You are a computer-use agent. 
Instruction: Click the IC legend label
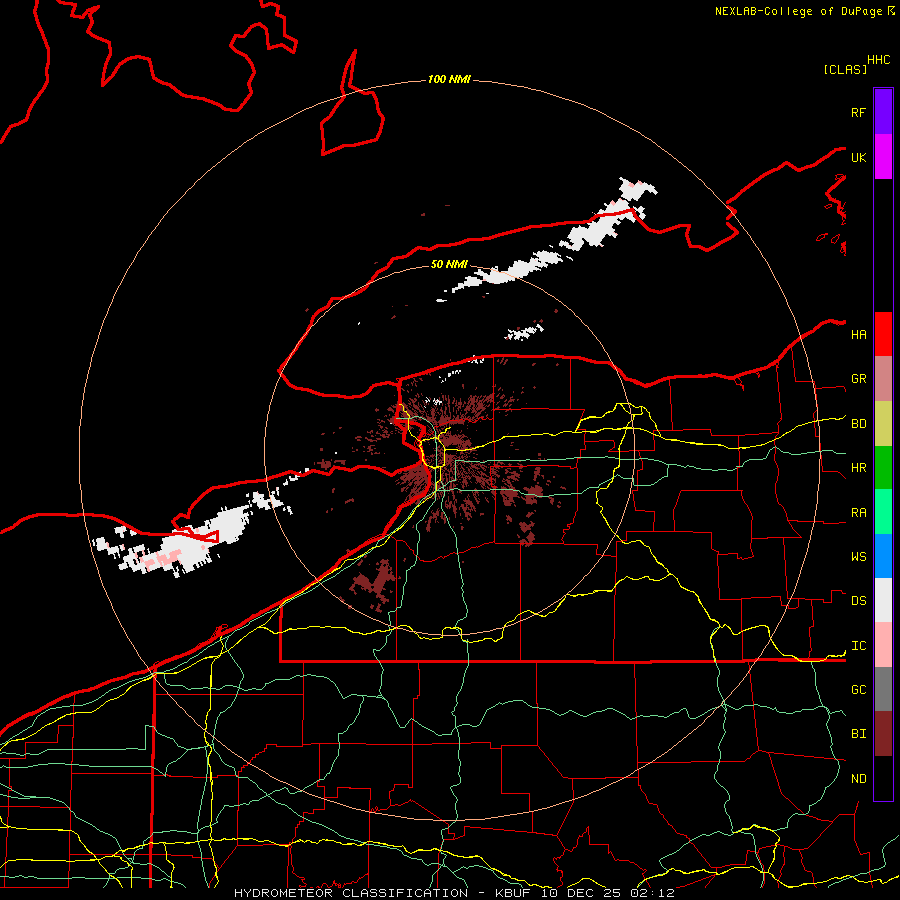point(858,646)
